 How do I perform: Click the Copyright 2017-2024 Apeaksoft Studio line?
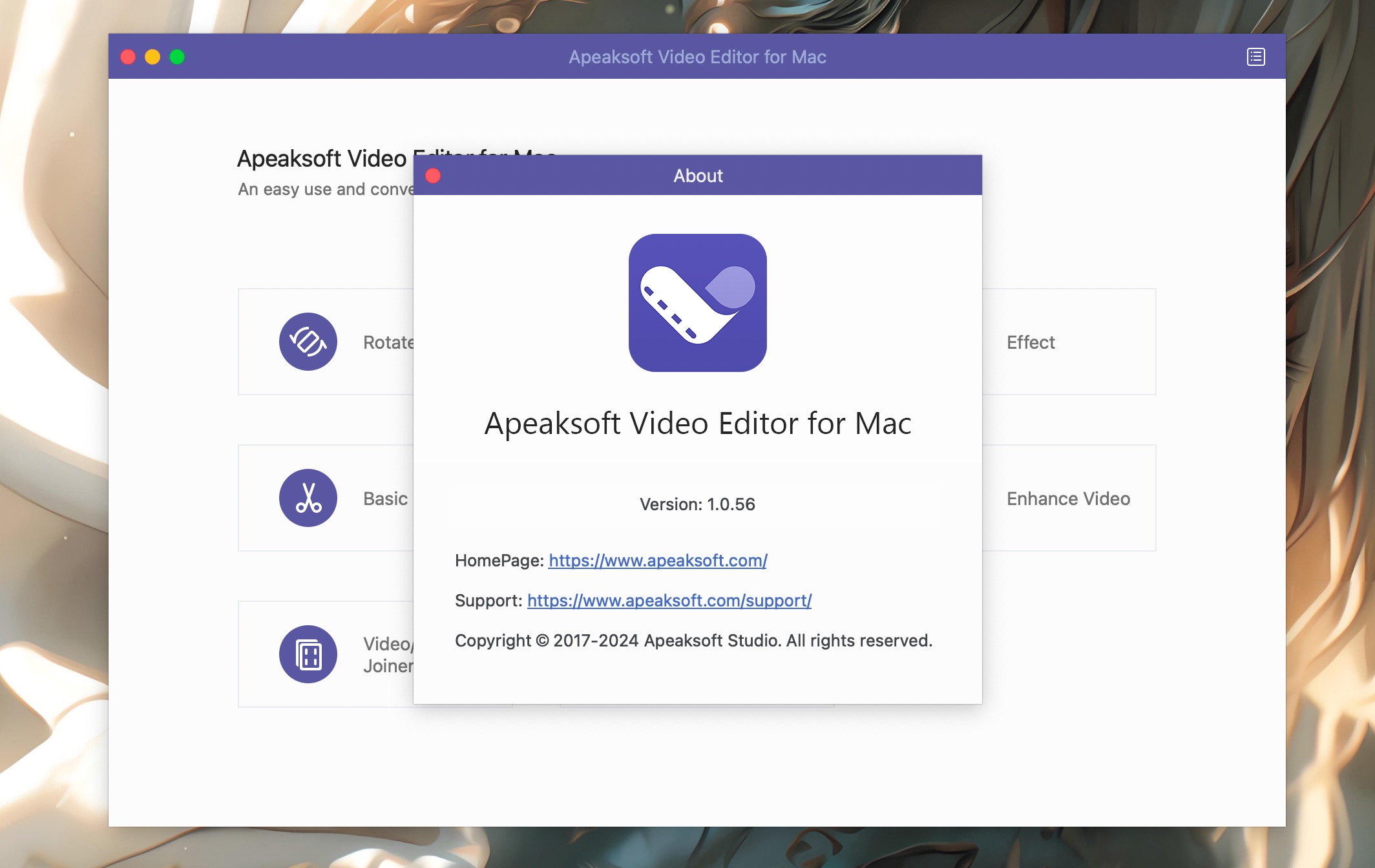[693, 641]
